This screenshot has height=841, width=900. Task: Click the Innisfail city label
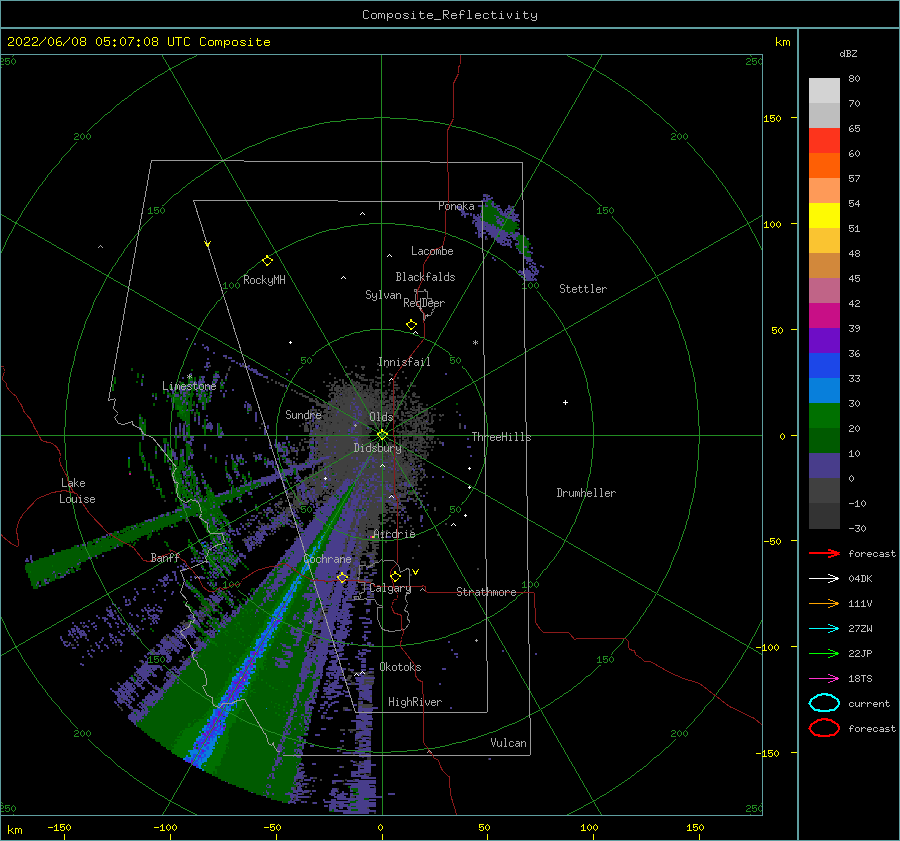(404, 362)
